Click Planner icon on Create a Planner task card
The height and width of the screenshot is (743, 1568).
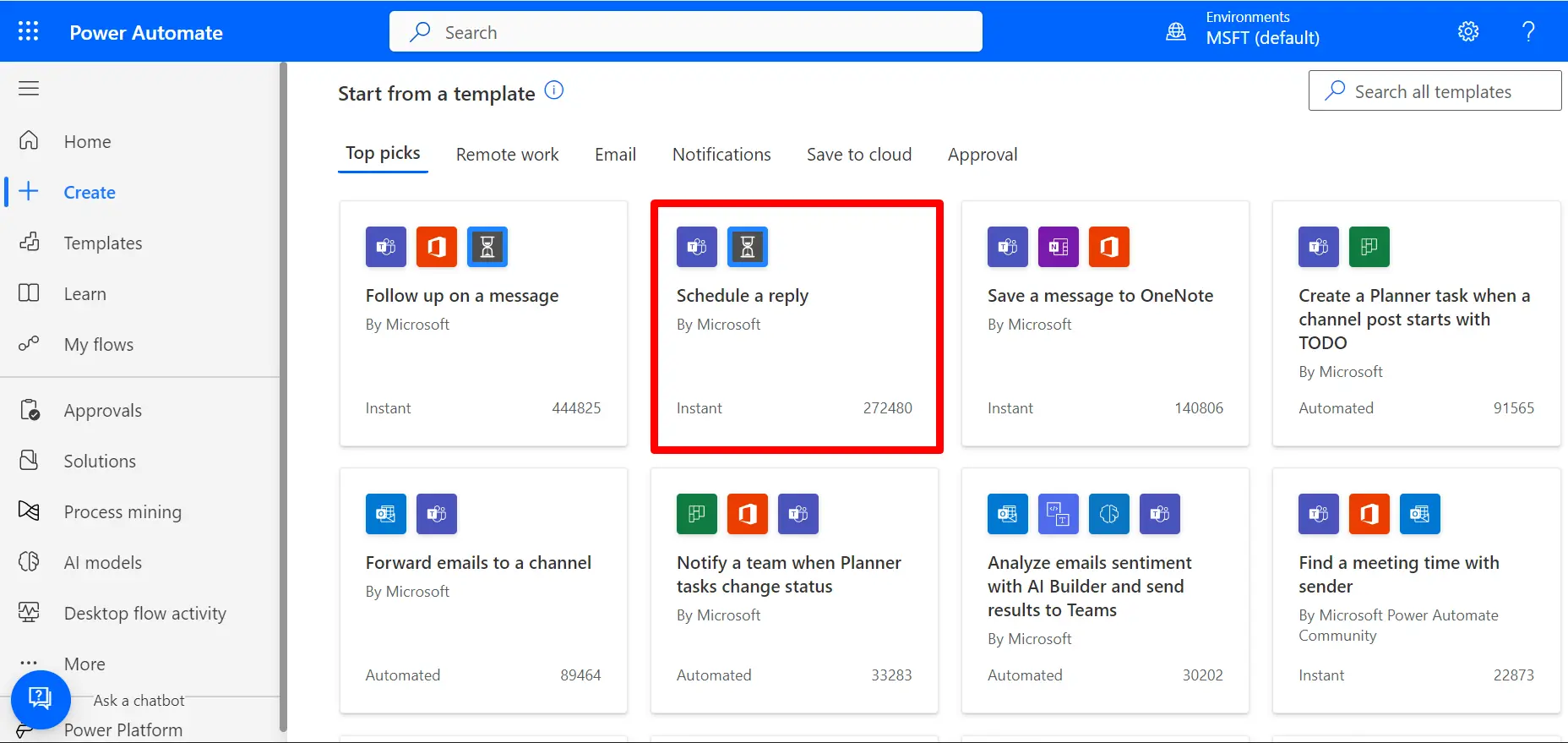(1369, 247)
